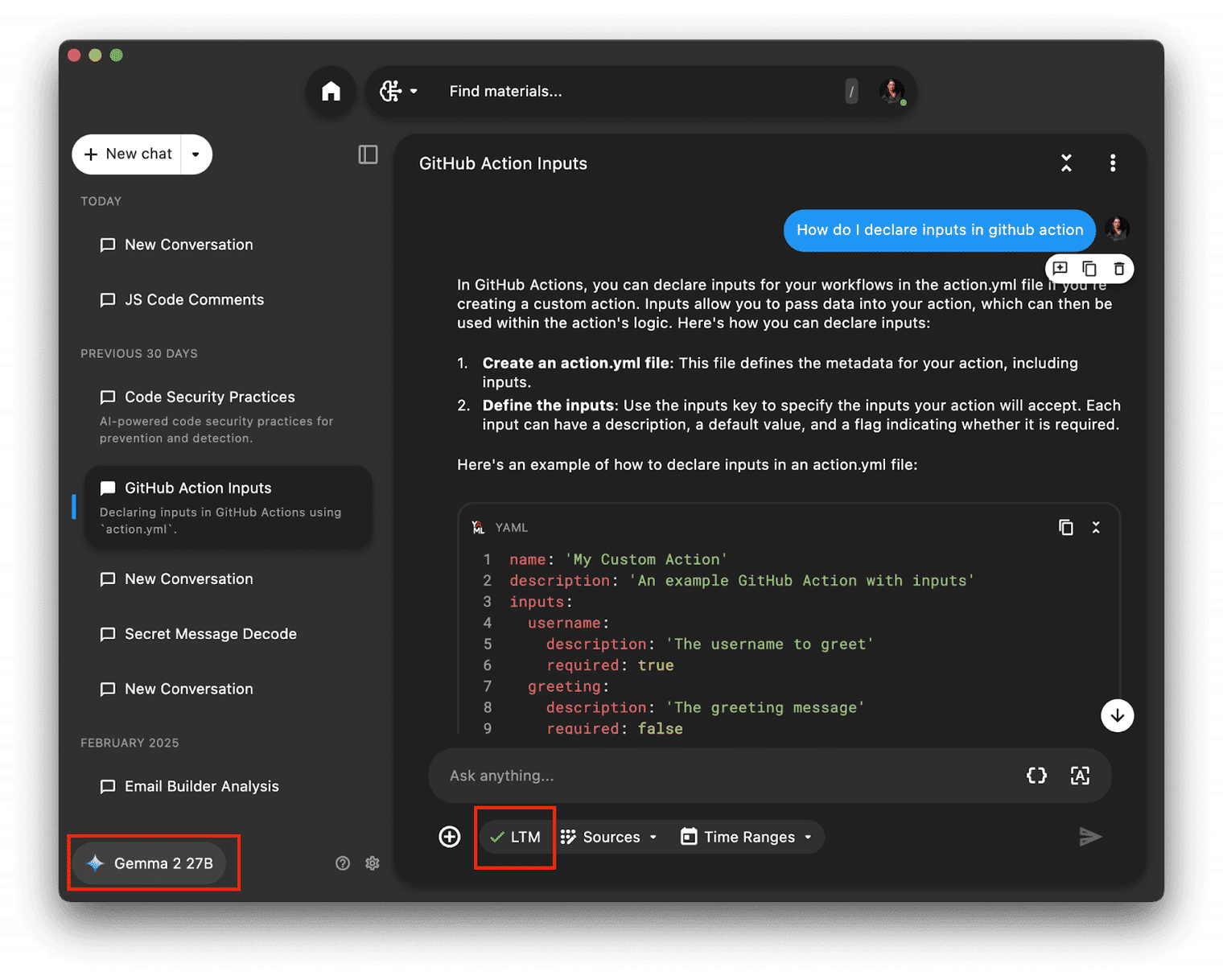This screenshot has height=980, width=1223.
Task: Open the copilot search mode dropdown
Action: pos(398,92)
